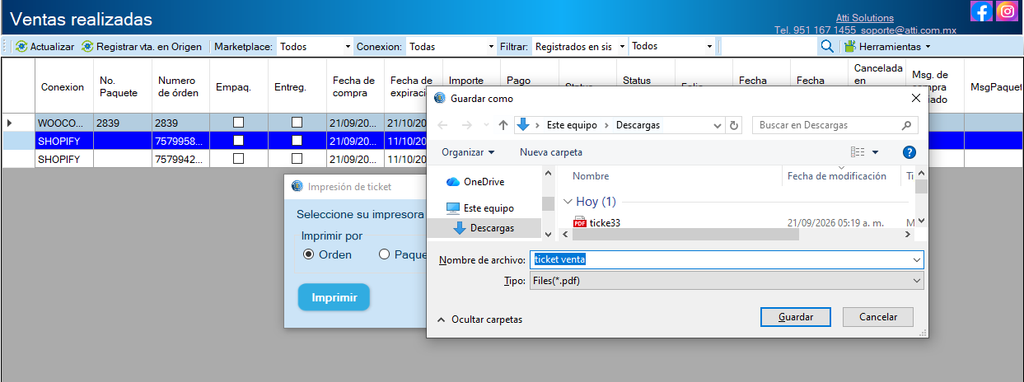Image resolution: width=1024 pixels, height=382 pixels.
Task: Toggle Entreg. checkbox for WOOCO row 2839
Action: pyautogui.click(x=296, y=122)
